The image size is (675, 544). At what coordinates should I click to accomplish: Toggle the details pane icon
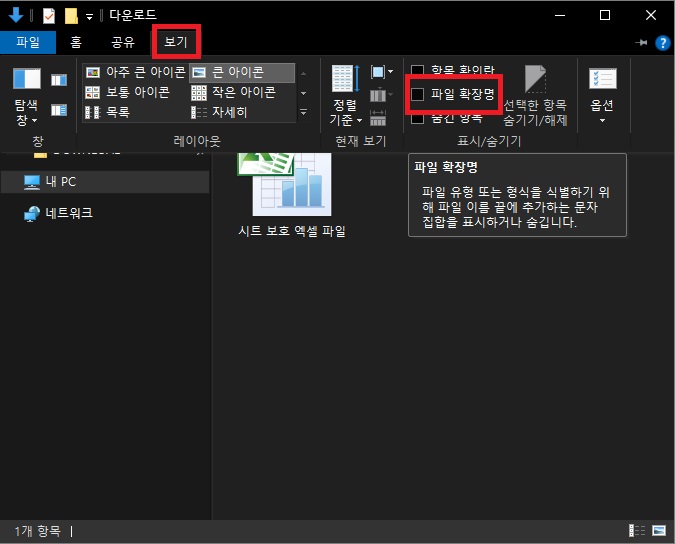[59, 110]
